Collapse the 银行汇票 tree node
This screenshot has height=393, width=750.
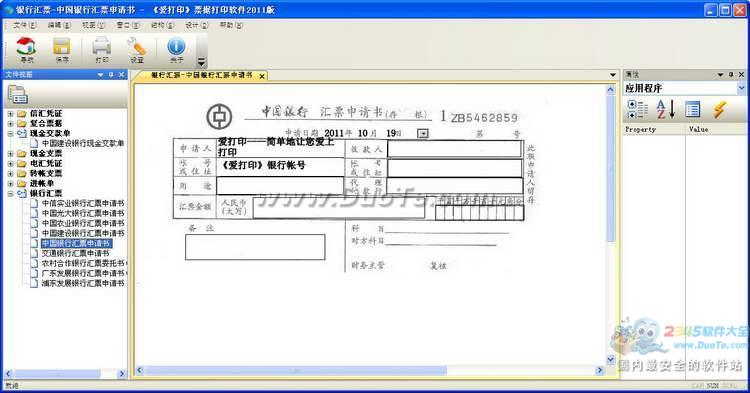(x=11, y=194)
